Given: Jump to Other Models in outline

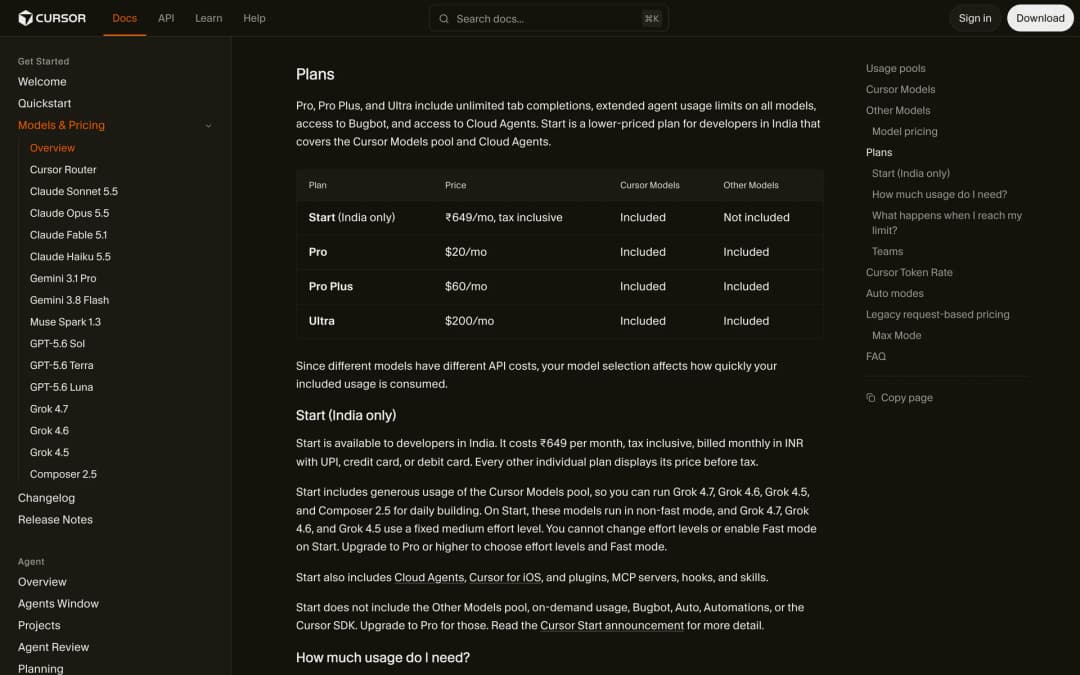Looking at the screenshot, I should click(897, 110).
